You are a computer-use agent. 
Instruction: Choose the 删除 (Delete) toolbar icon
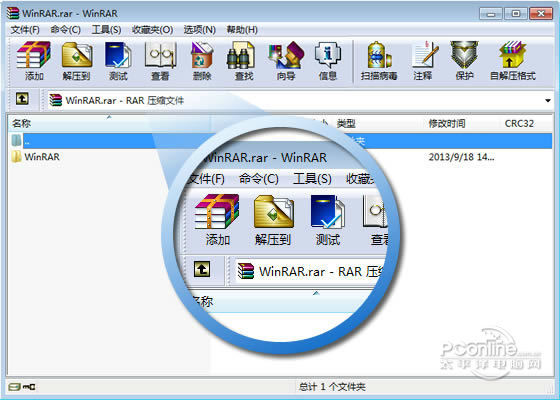click(x=202, y=60)
